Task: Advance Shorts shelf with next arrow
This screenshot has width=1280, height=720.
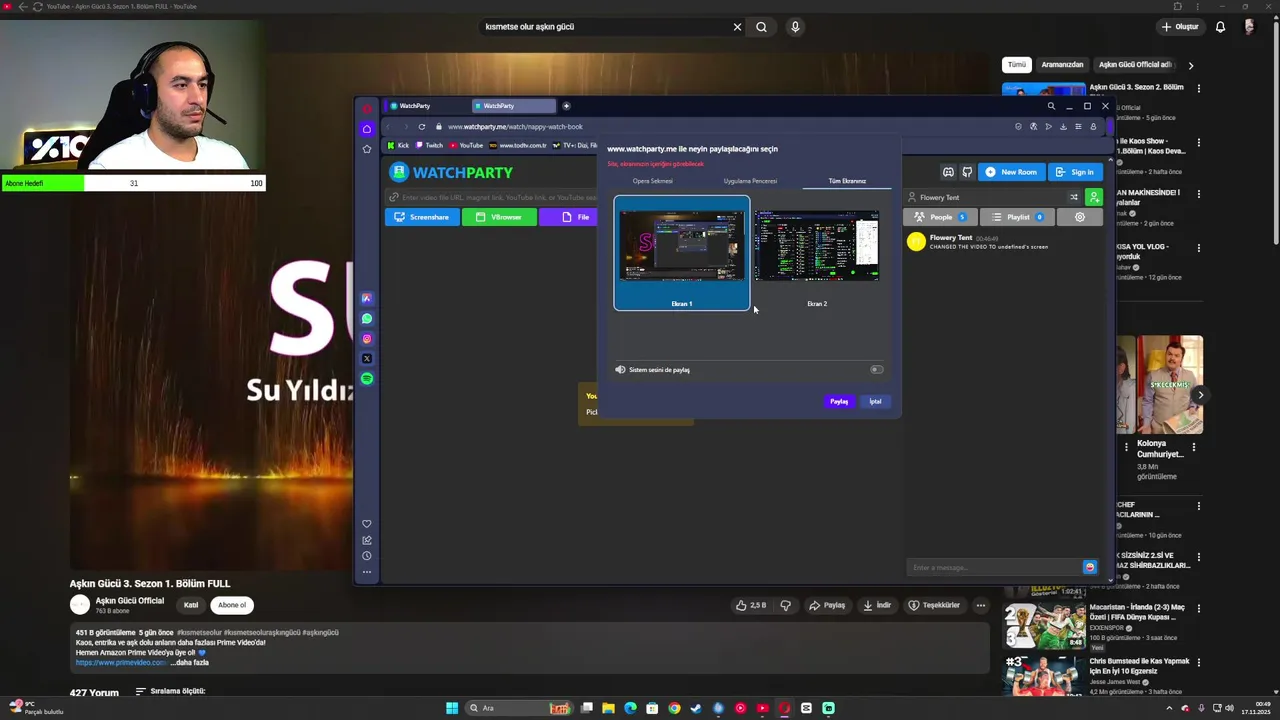Action: [1200, 395]
